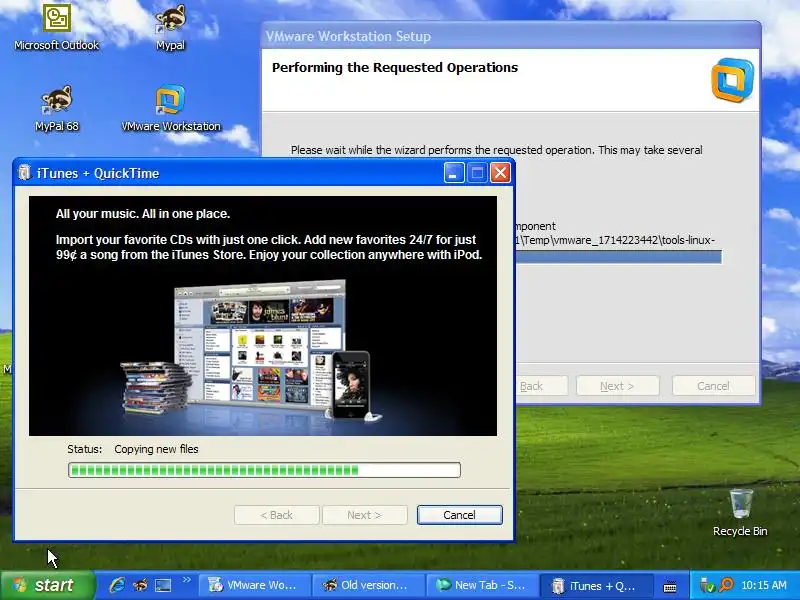Click Cancel in VMware Workstation Setup

tap(713, 386)
